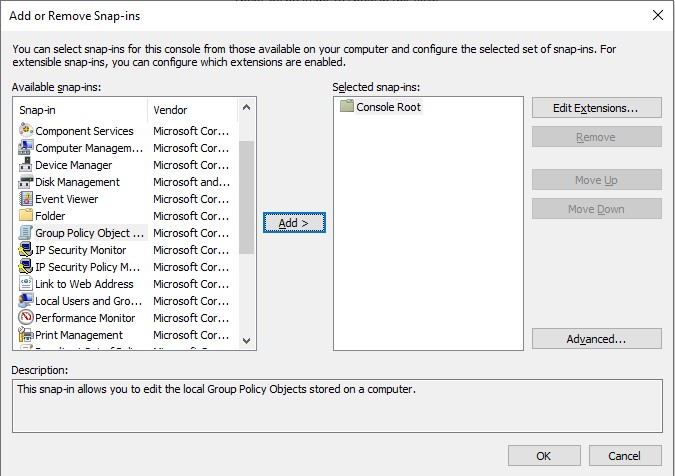This screenshot has height=476, width=675.
Task: Confirm with the OK button
Action: (x=544, y=455)
